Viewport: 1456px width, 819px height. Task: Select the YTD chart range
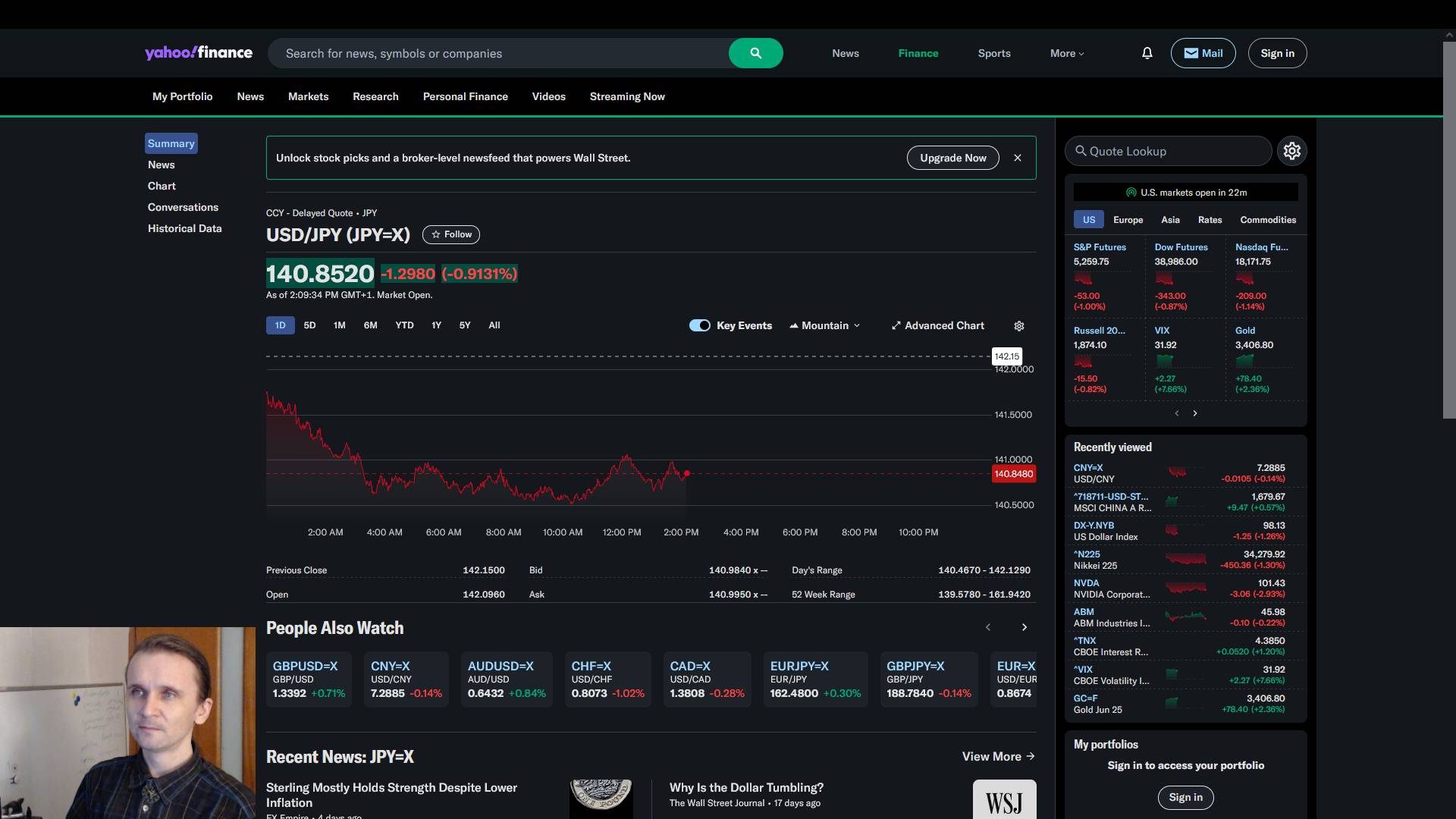[x=404, y=325]
